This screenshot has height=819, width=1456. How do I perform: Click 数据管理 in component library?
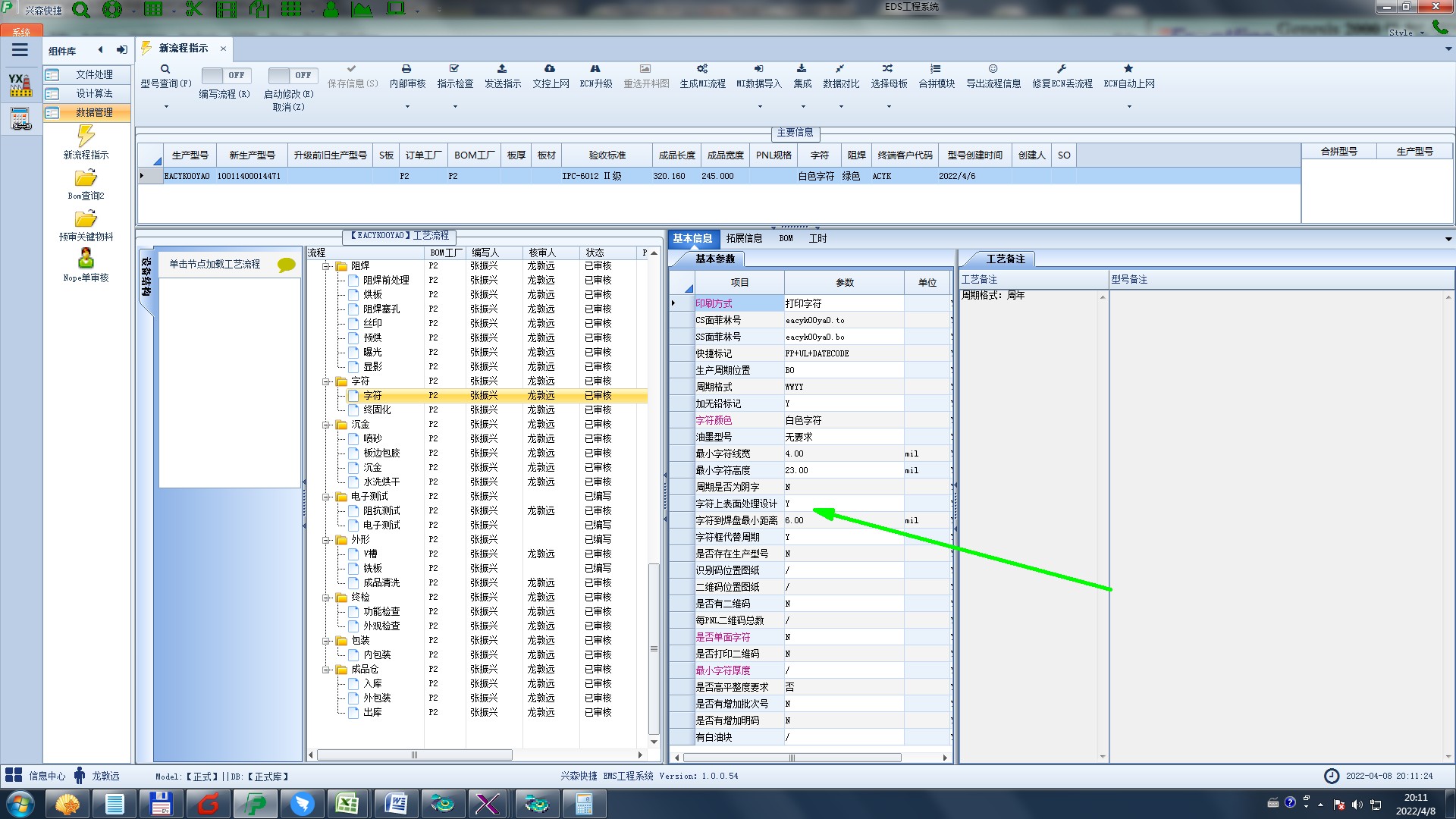pos(94,112)
